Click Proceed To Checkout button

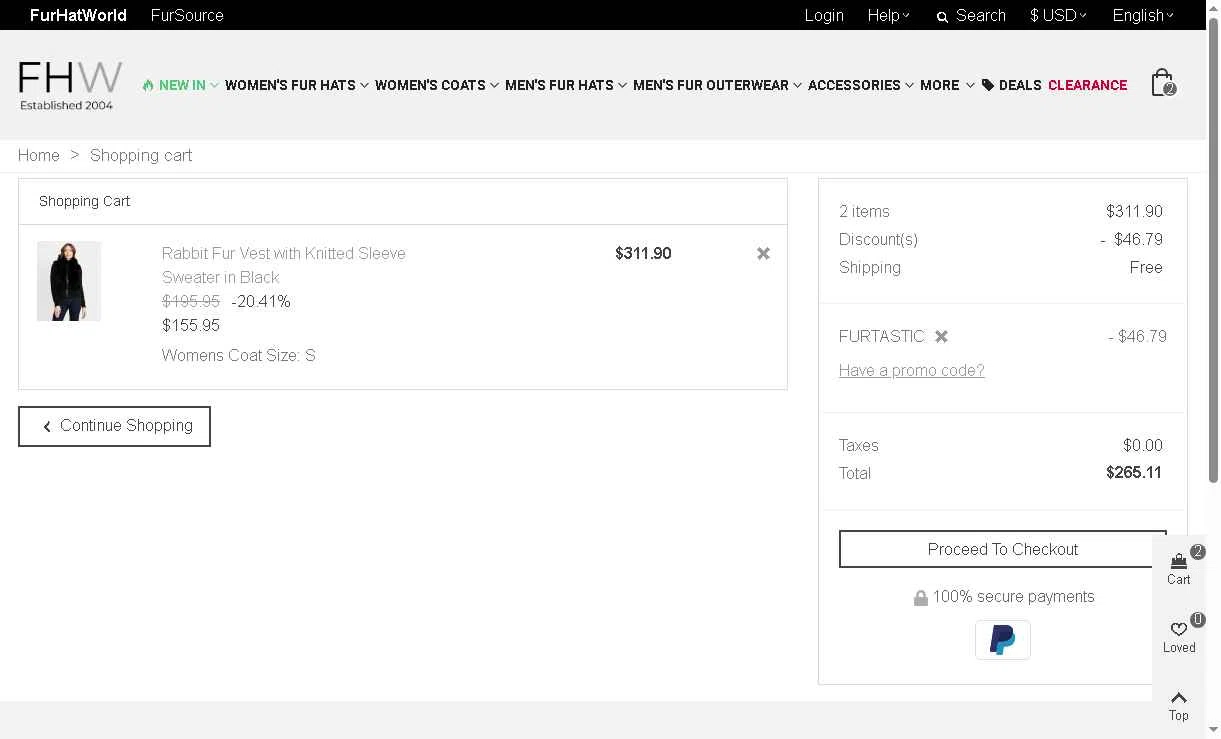[1003, 549]
